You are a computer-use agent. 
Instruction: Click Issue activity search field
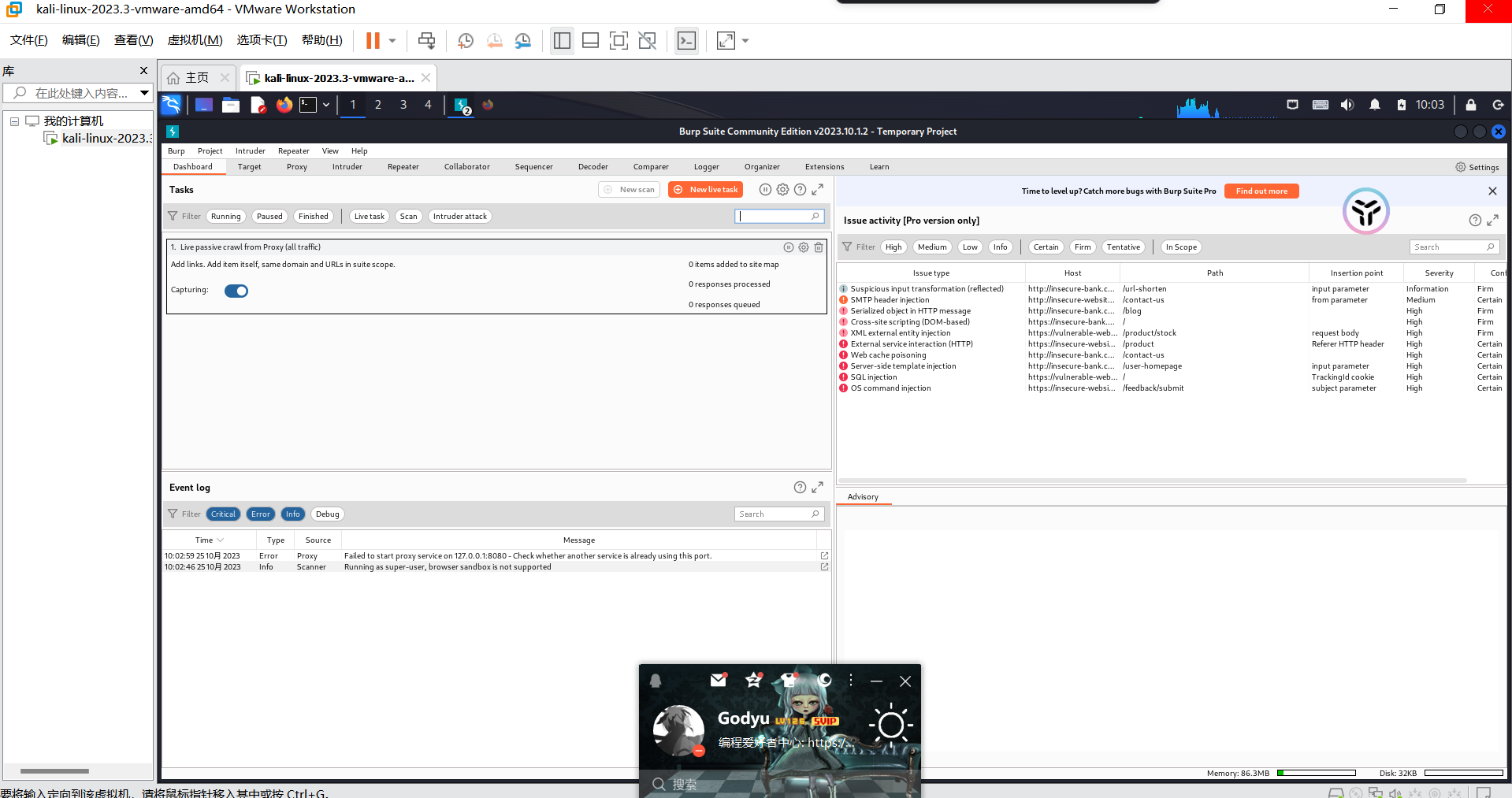click(x=1454, y=247)
